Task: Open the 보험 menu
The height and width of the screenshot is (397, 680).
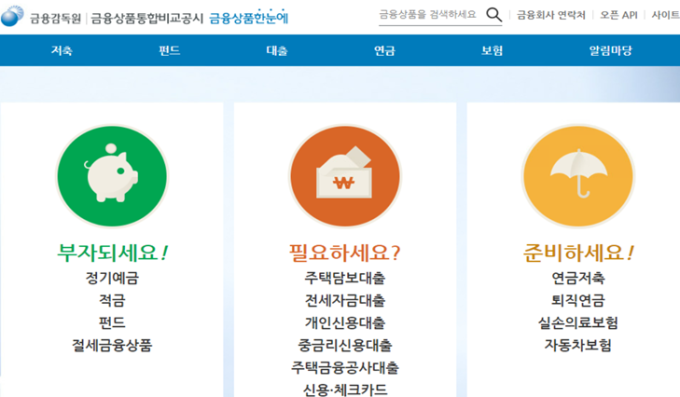Action: (x=492, y=51)
